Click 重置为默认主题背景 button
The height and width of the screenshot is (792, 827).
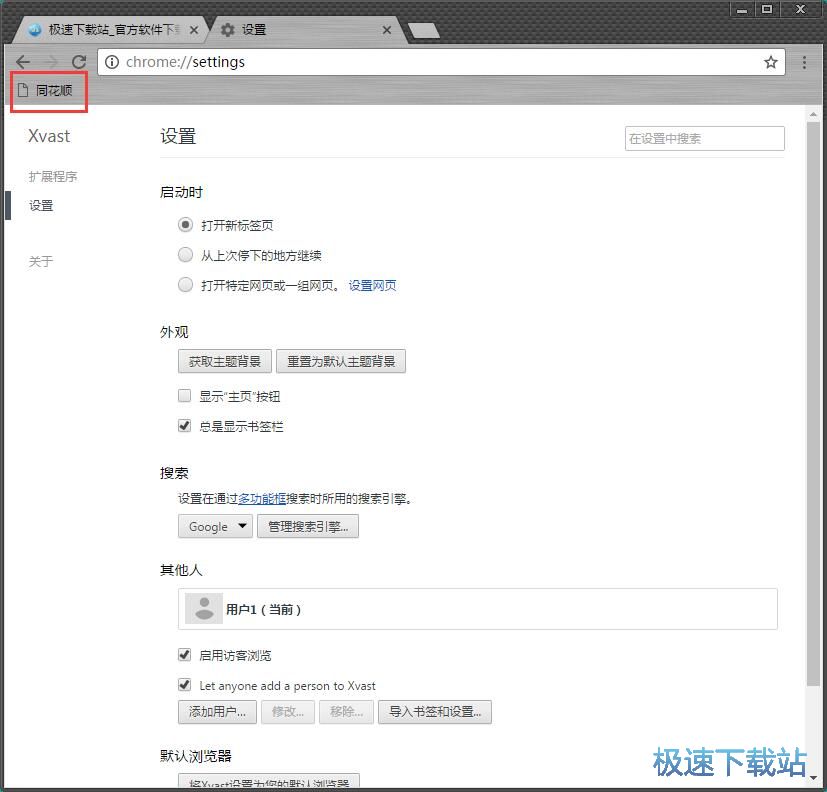341,361
